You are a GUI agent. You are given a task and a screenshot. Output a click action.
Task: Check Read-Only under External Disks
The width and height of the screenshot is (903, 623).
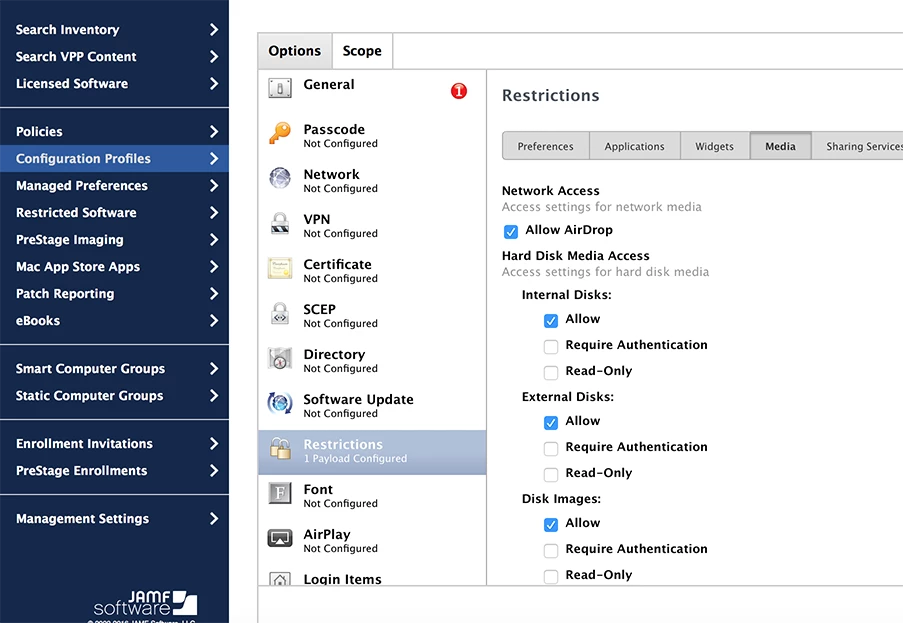tap(551, 474)
